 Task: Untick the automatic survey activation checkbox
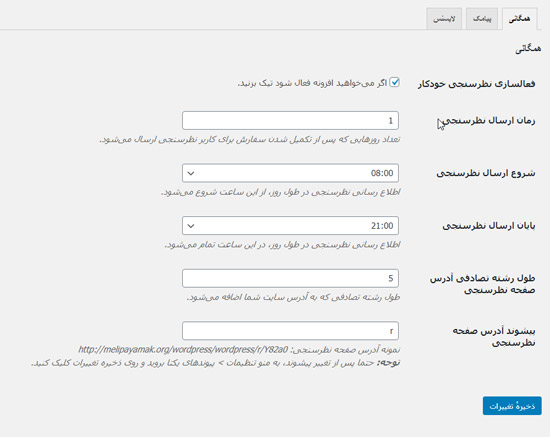(x=395, y=82)
